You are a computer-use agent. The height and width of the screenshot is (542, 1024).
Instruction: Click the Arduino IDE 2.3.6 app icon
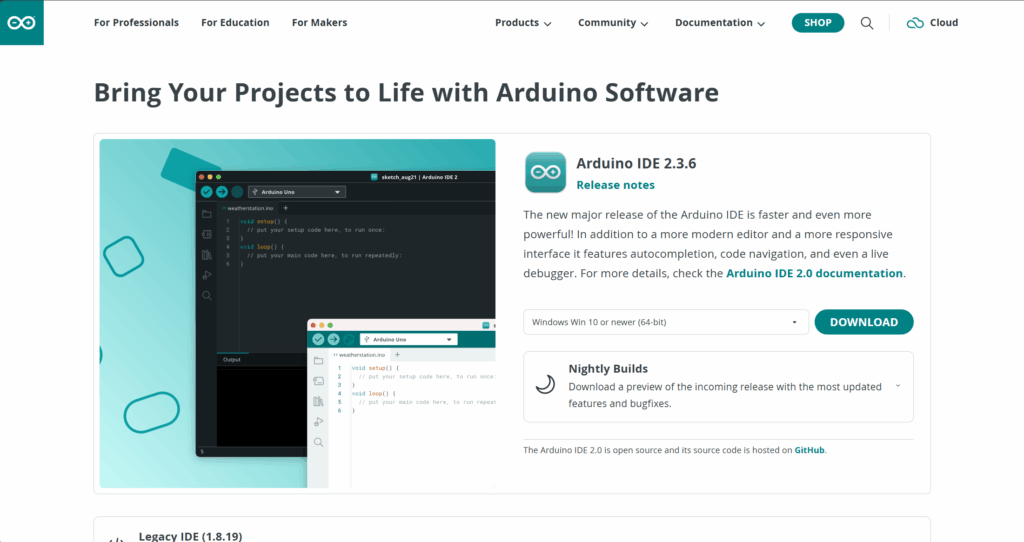point(545,172)
